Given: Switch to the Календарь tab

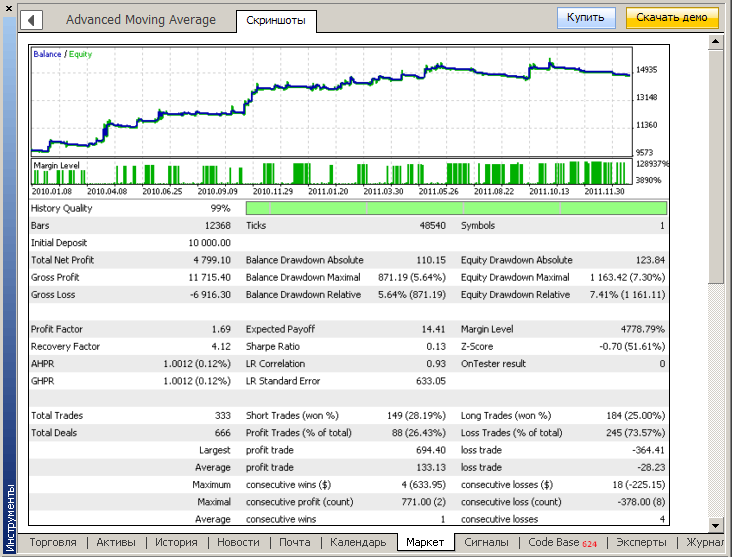Looking at the screenshot, I should [x=358, y=542].
